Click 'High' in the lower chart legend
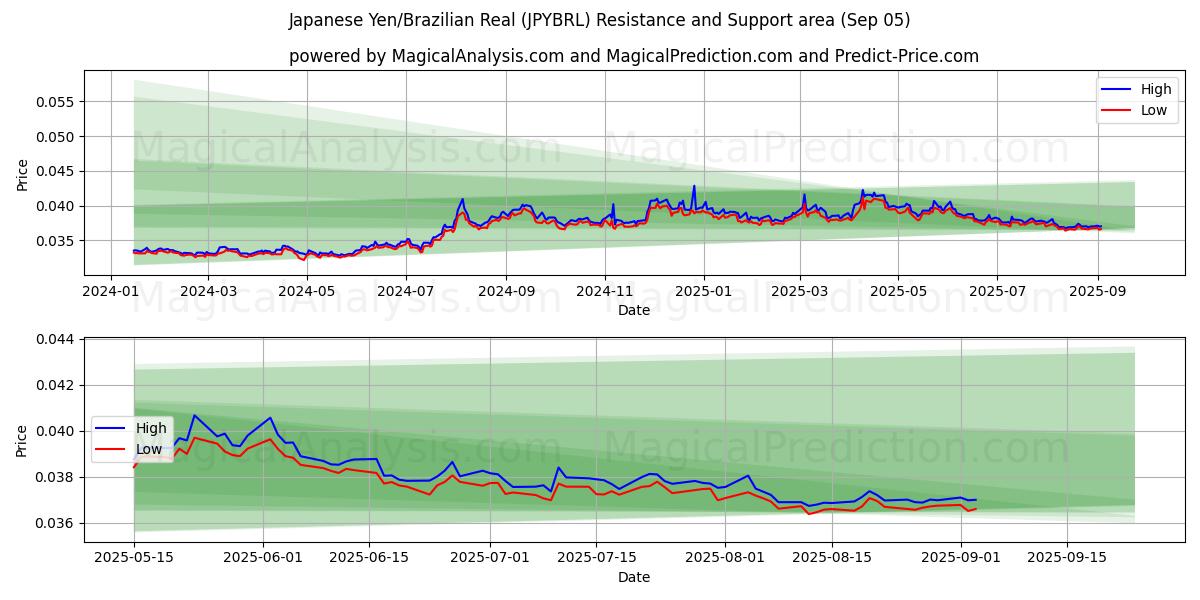Screen dimensions: 1200x600 coord(151,428)
